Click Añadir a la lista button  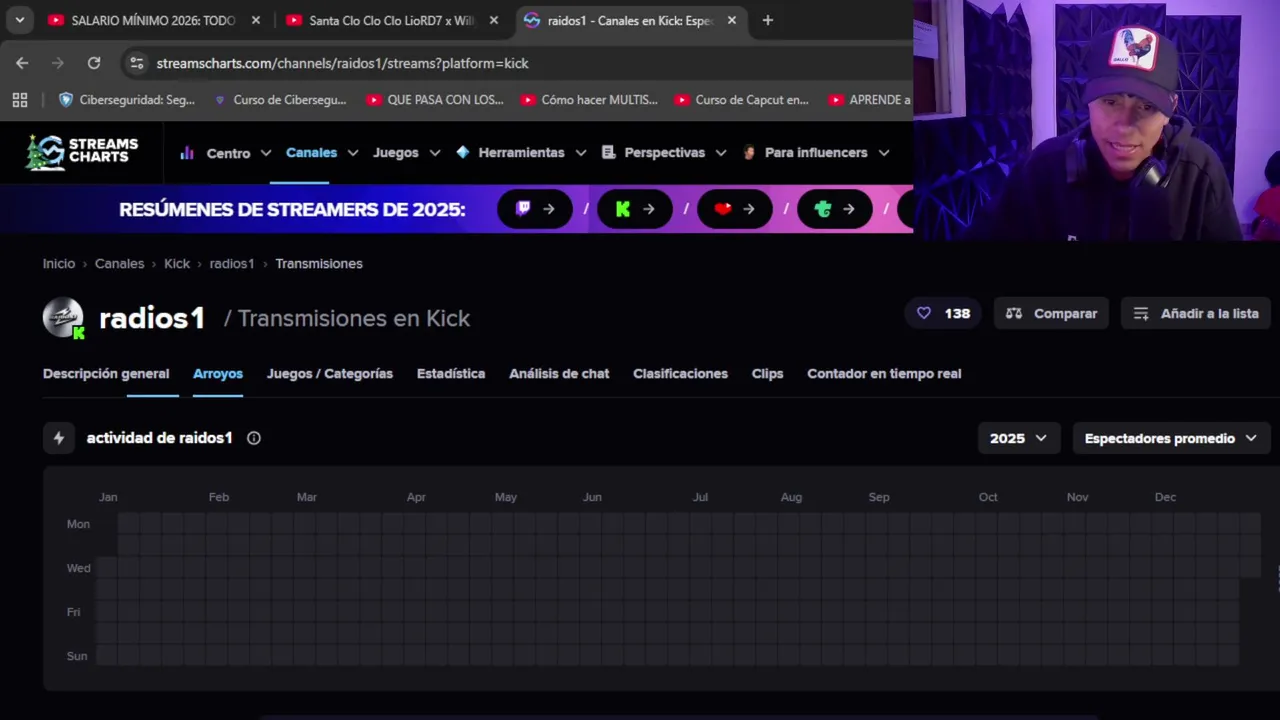point(1195,314)
